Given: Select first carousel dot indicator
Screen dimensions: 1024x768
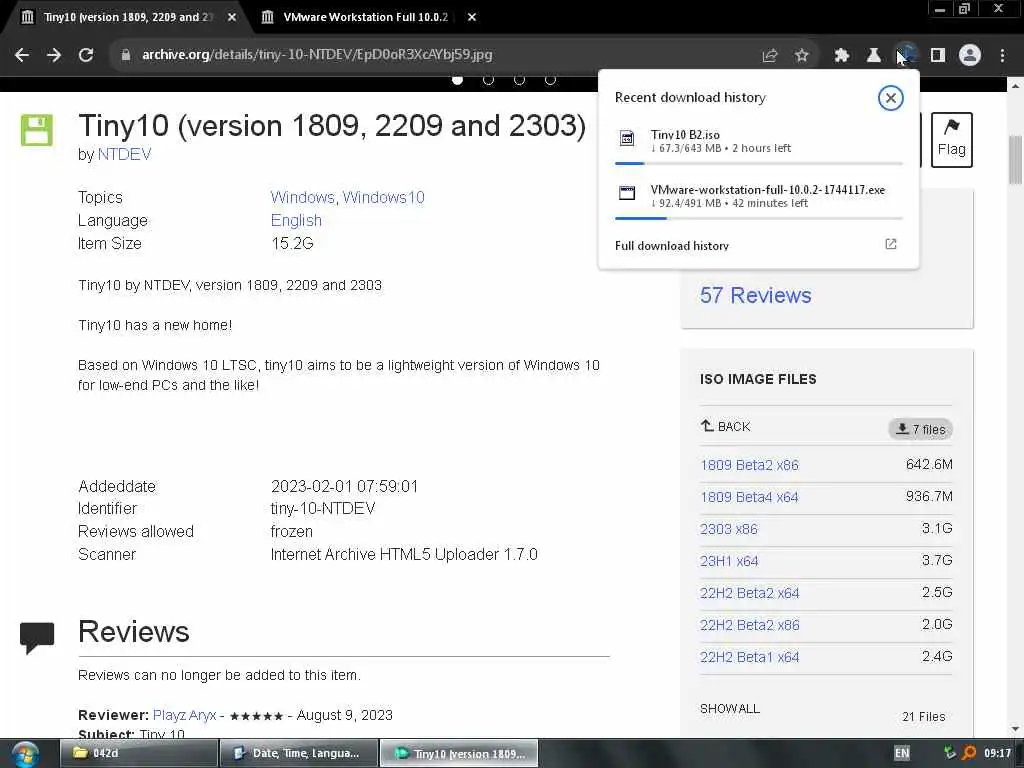Looking at the screenshot, I should click(x=457, y=80).
